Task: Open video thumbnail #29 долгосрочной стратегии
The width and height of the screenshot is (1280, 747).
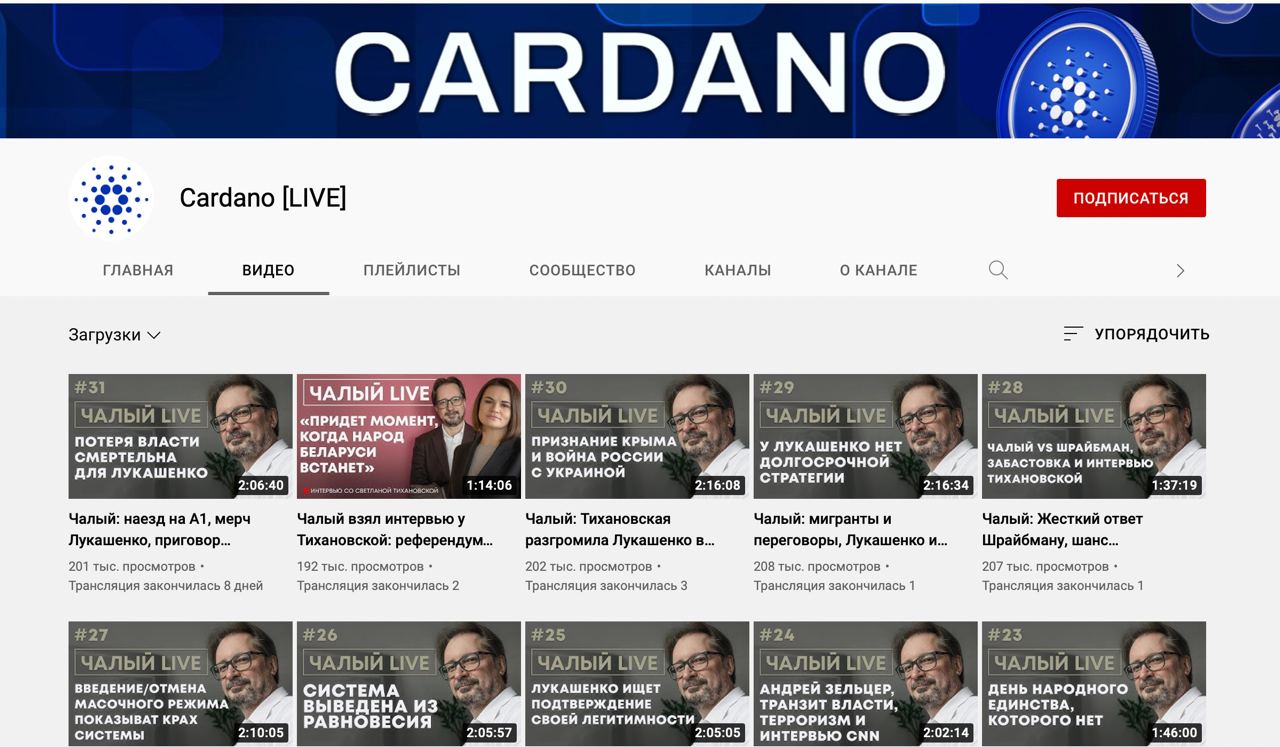Action: click(x=865, y=436)
